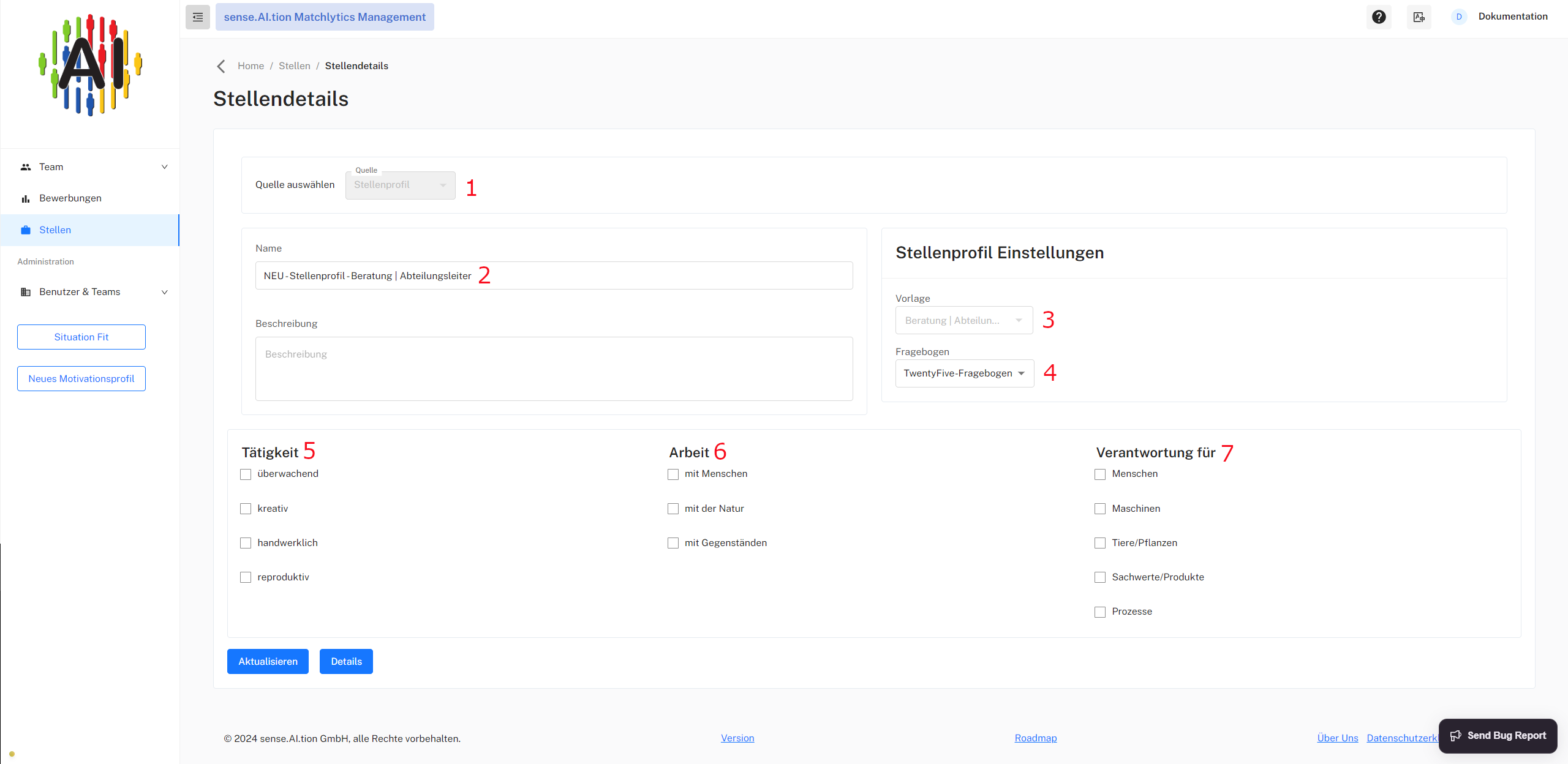Check the handwerklich checkbox
The height and width of the screenshot is (764, 1568).
click(x=246, y=543)
